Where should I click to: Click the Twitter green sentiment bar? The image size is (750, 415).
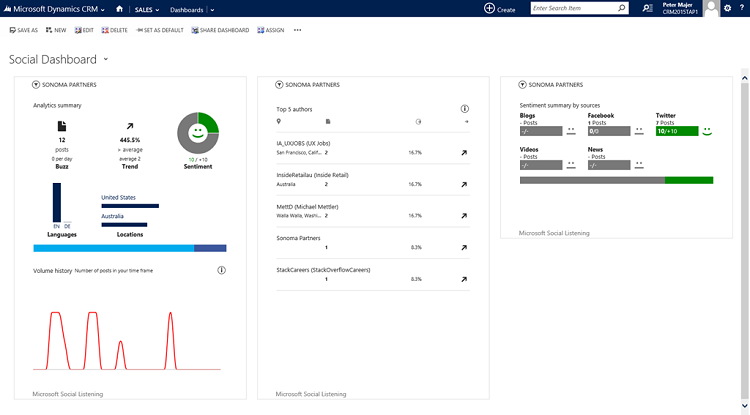coord(677,131)
